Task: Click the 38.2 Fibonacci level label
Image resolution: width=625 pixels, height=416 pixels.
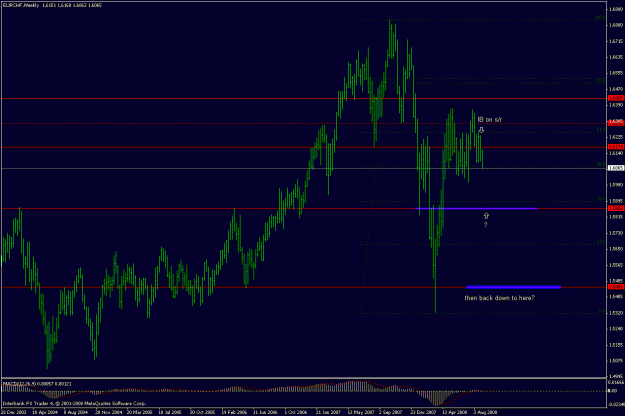Action: pos(601,198)
